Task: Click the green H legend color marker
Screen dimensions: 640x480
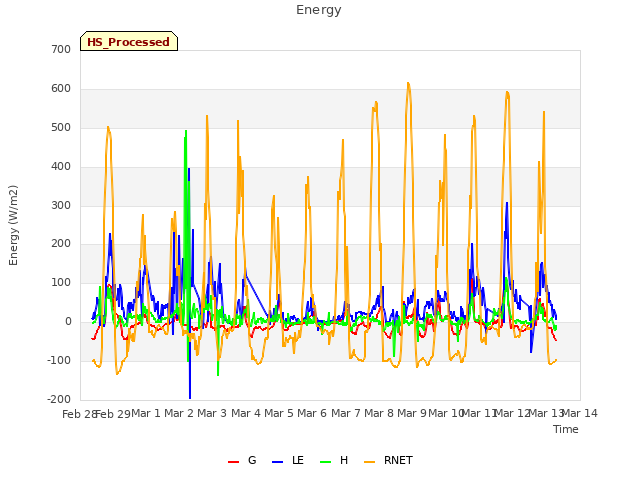Action: [326, 462]
